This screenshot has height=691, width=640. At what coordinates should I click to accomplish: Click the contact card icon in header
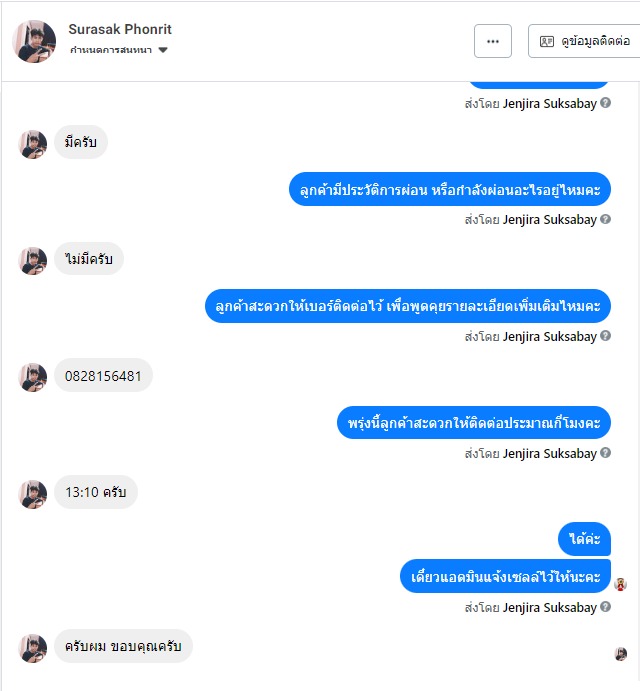point(547,41)
